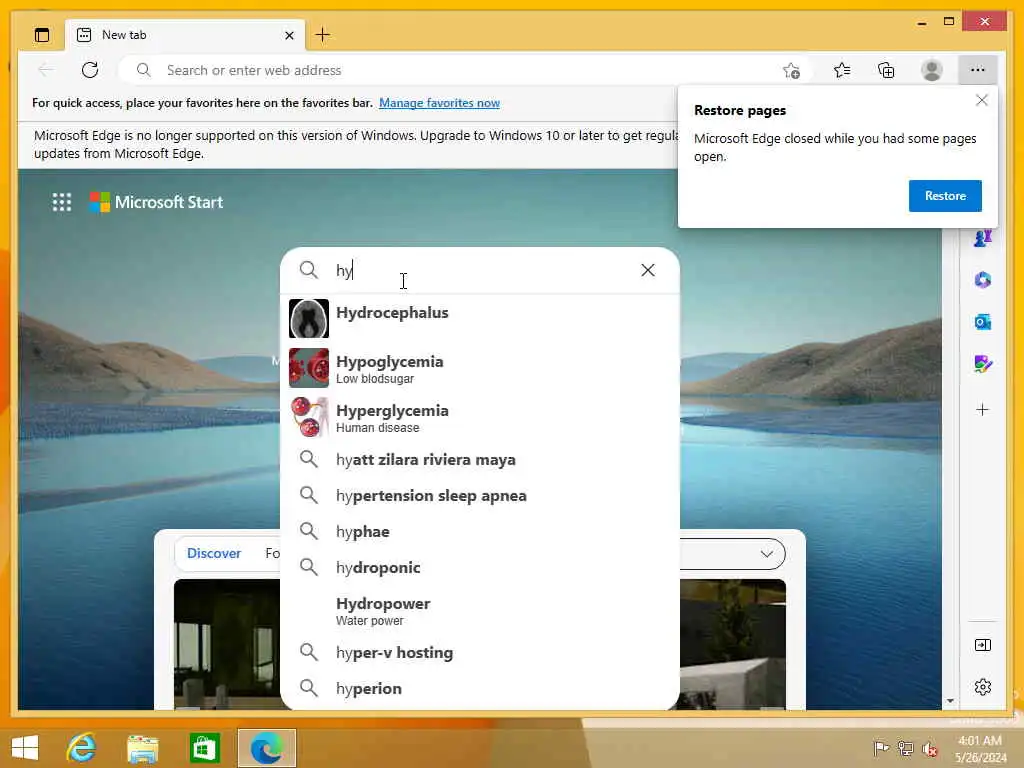Screen dimensions: 1024x768
Task: Open the Microsoft 365 sidebar icon
Action: pos(983,280)
